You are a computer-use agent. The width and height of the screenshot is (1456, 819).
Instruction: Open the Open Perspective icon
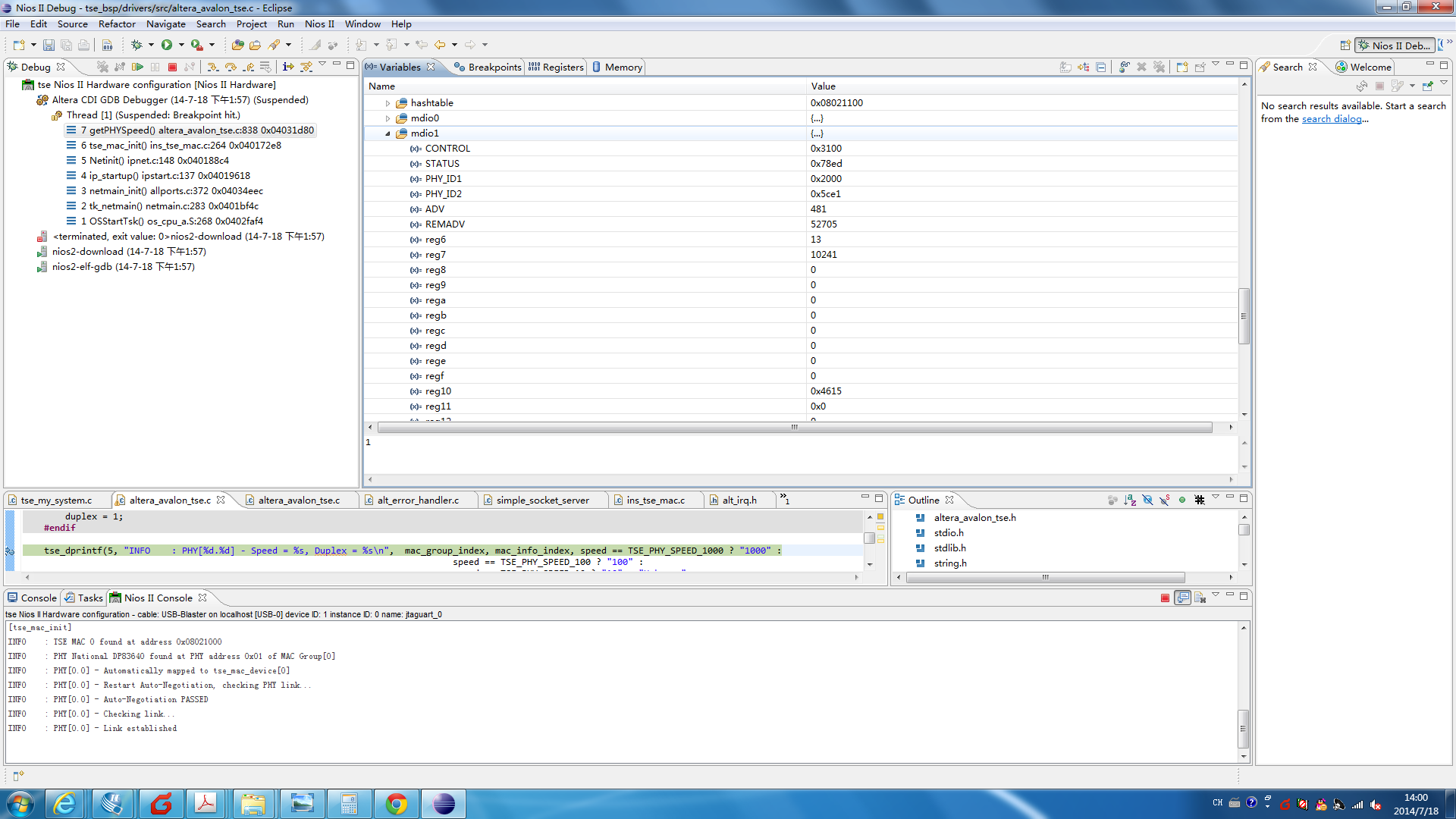1345,45
